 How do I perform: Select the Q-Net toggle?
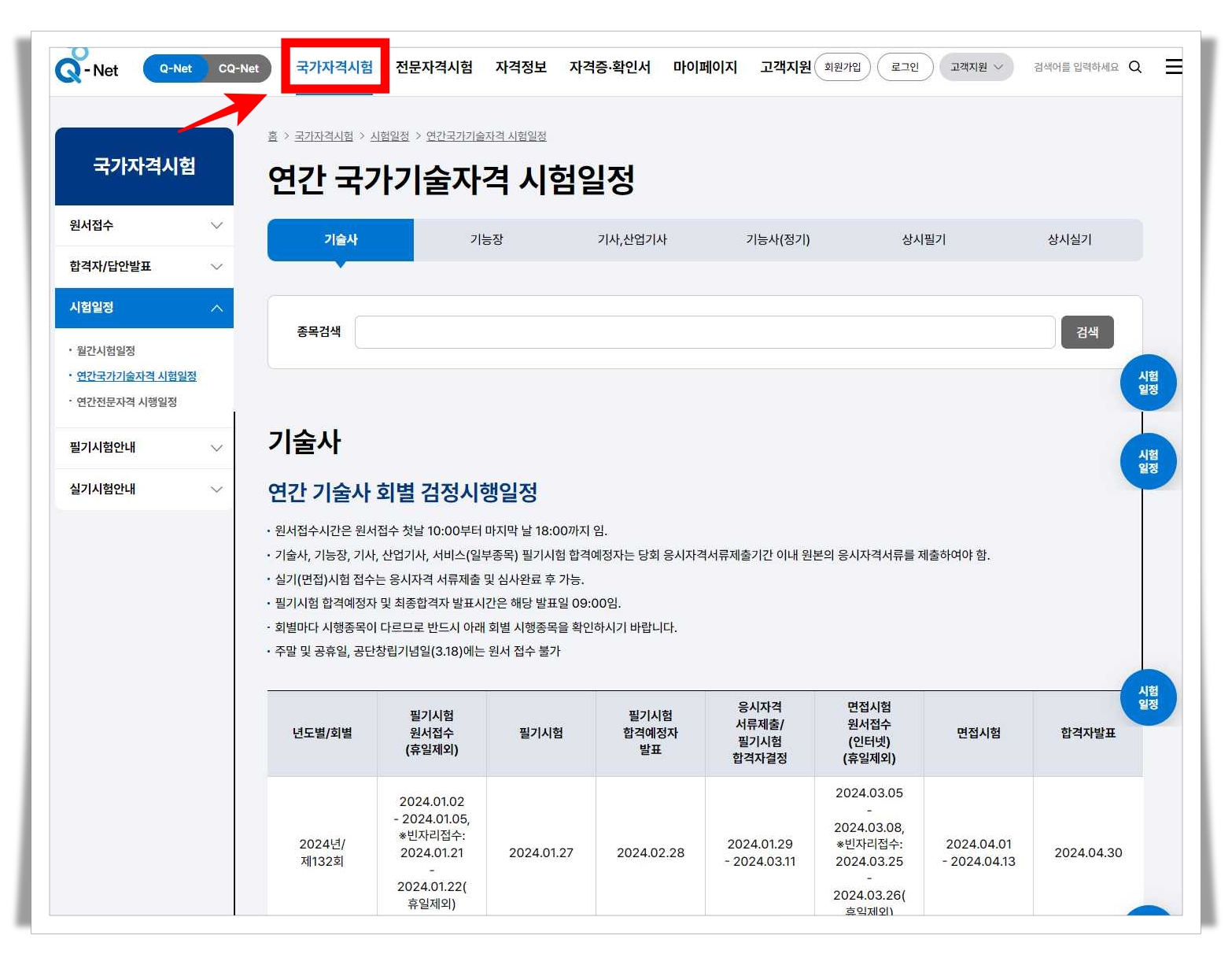click(x=175, y=68)
